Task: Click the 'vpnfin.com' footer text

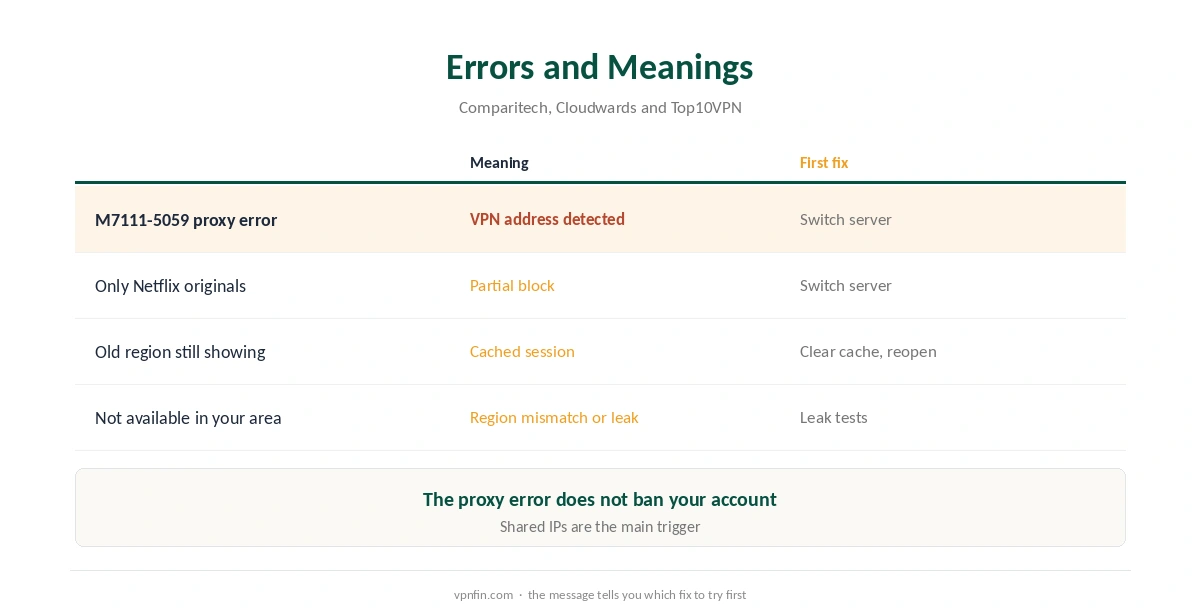Action: pos(483,594)
